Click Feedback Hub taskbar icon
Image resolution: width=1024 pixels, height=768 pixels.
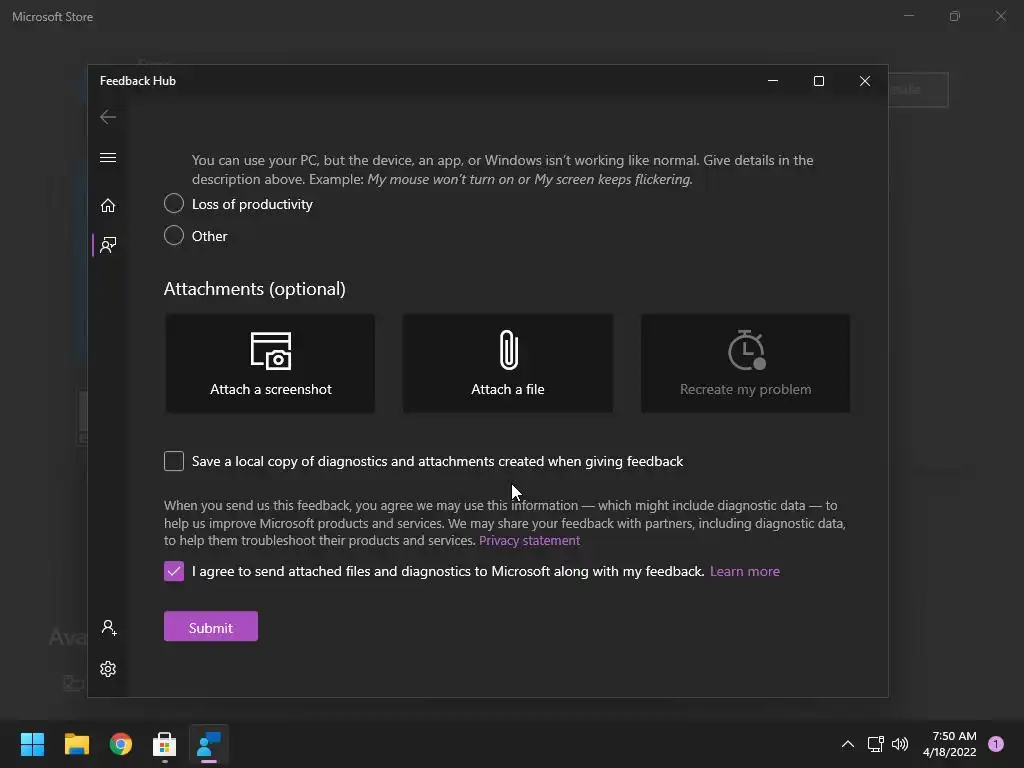[209, 744]
